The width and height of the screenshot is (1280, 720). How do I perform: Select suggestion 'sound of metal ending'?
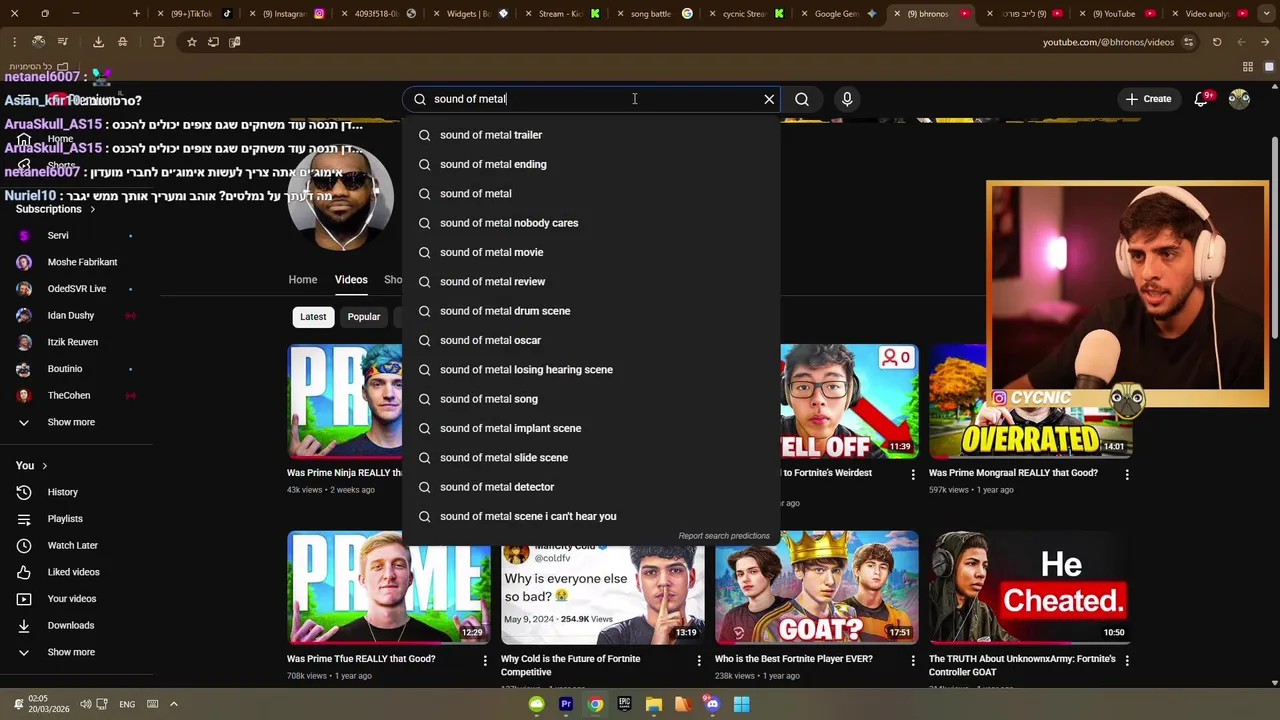[591, 164]
